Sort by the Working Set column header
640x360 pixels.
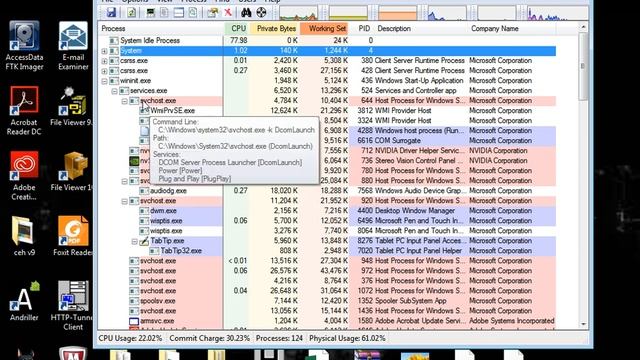click(x=324, y=29)
